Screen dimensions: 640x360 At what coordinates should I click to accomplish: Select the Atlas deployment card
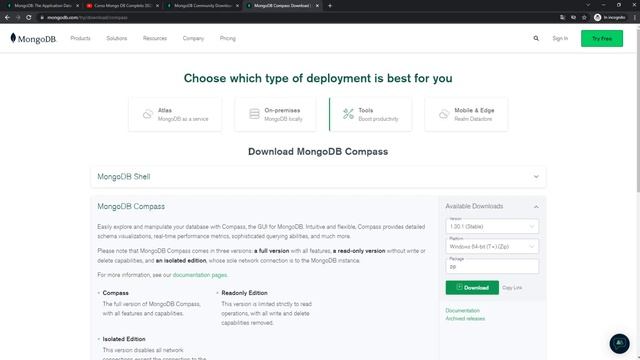point(175,114)
